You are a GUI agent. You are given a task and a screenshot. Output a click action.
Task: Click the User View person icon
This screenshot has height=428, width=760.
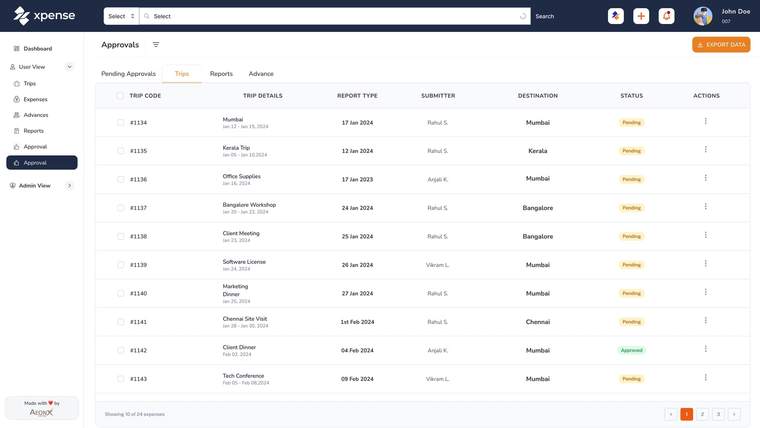point(13,67)
